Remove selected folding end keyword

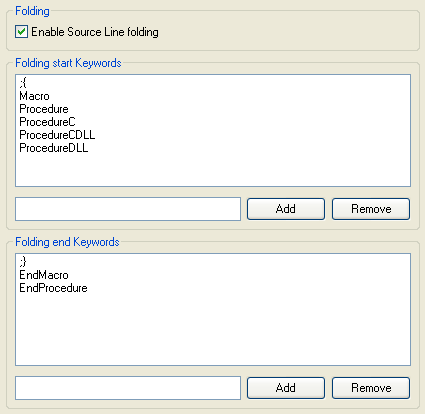tap(371, 388)
